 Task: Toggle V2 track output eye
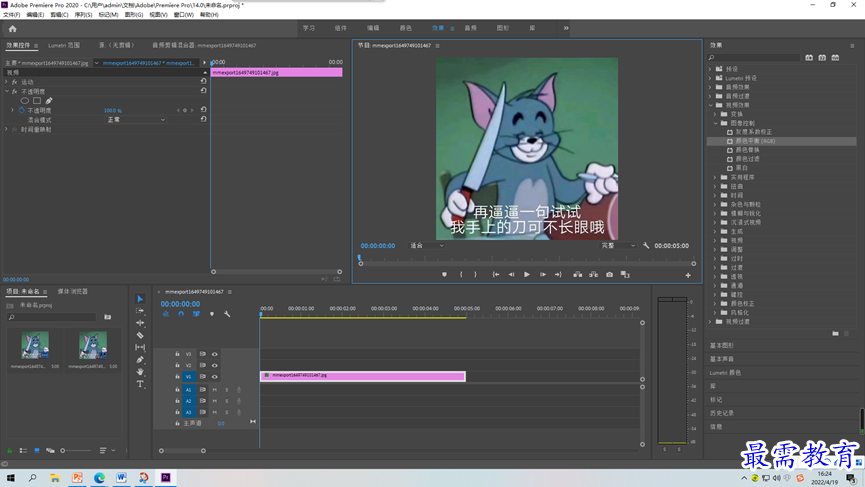215,365
